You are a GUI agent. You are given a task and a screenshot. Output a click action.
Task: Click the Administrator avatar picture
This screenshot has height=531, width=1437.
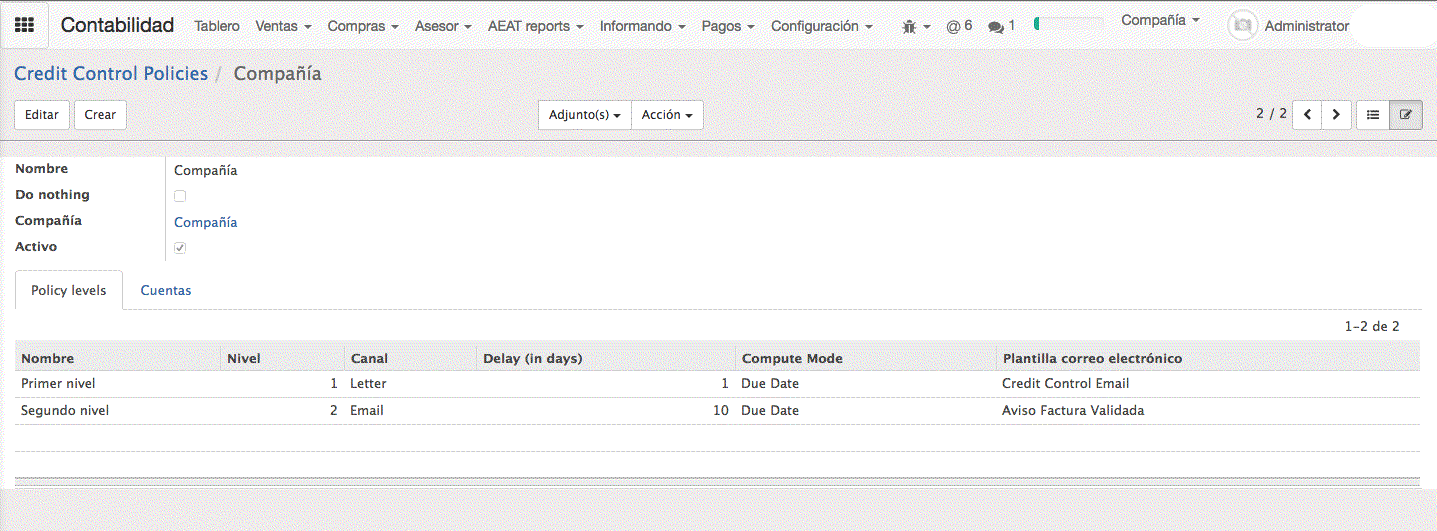tap(1242, 26)
